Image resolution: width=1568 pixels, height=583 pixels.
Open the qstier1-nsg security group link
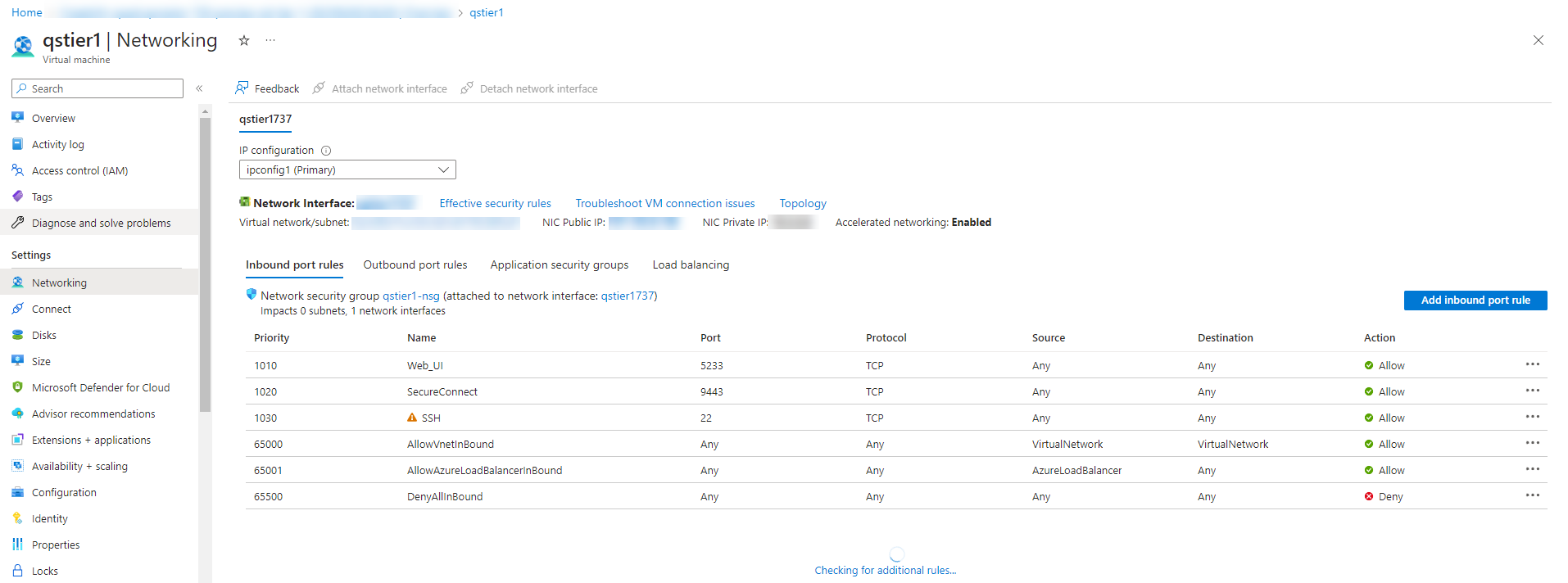(x=411, y=296)
